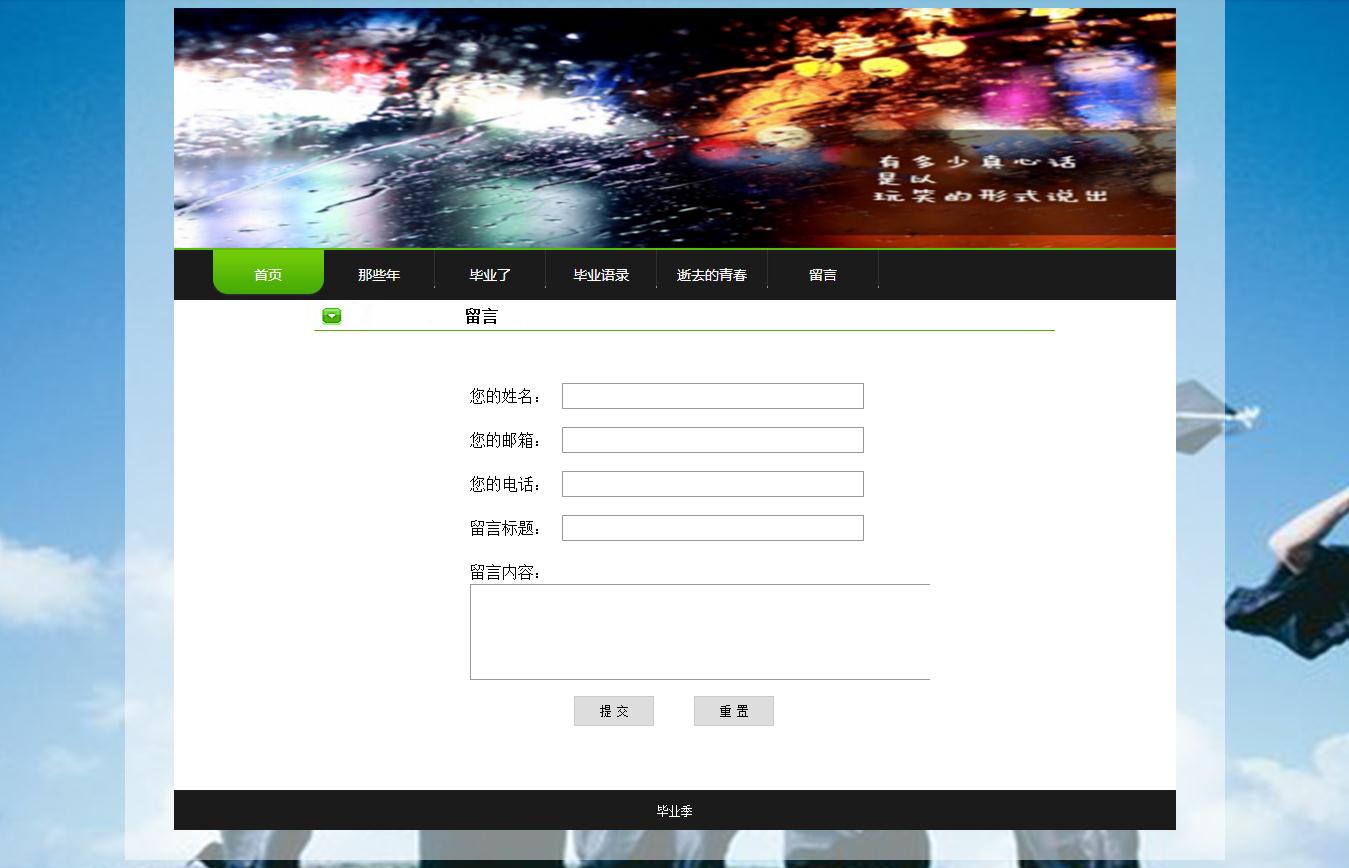Click into the 您的邮箱 input box

[x=712, y=440]
